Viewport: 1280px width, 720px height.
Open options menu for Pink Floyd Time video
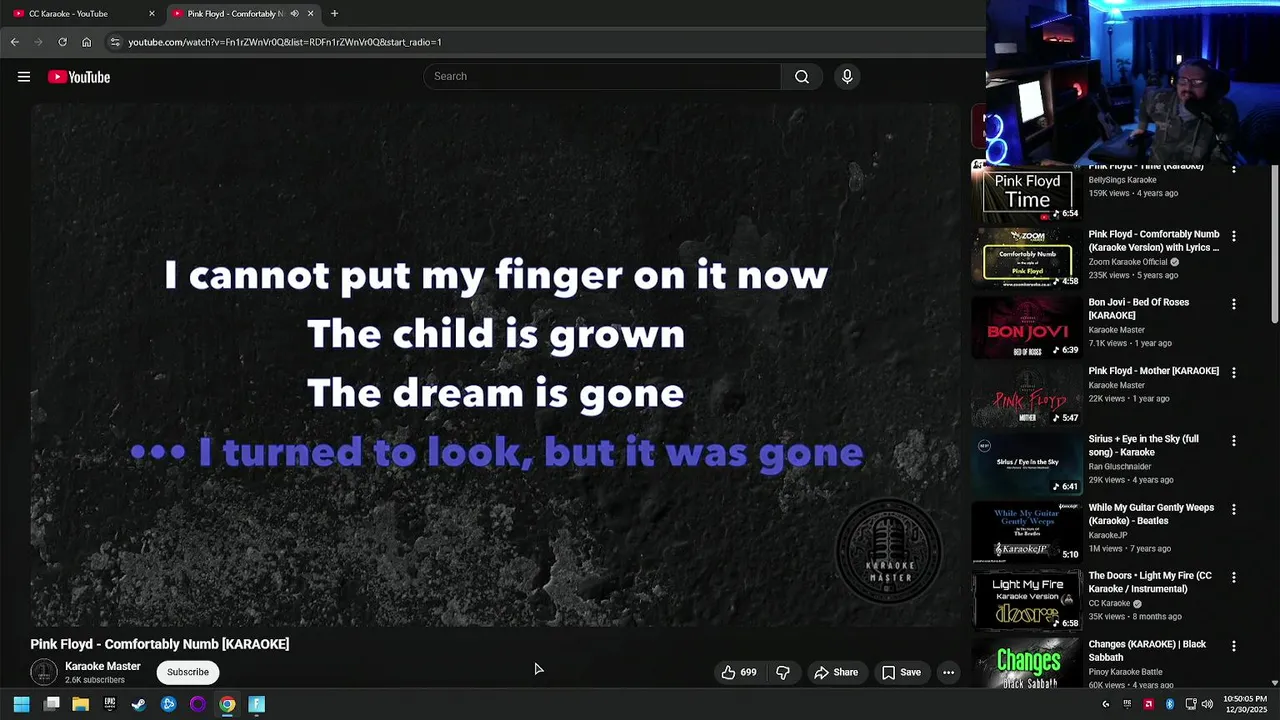click(x=1233, y=170)
